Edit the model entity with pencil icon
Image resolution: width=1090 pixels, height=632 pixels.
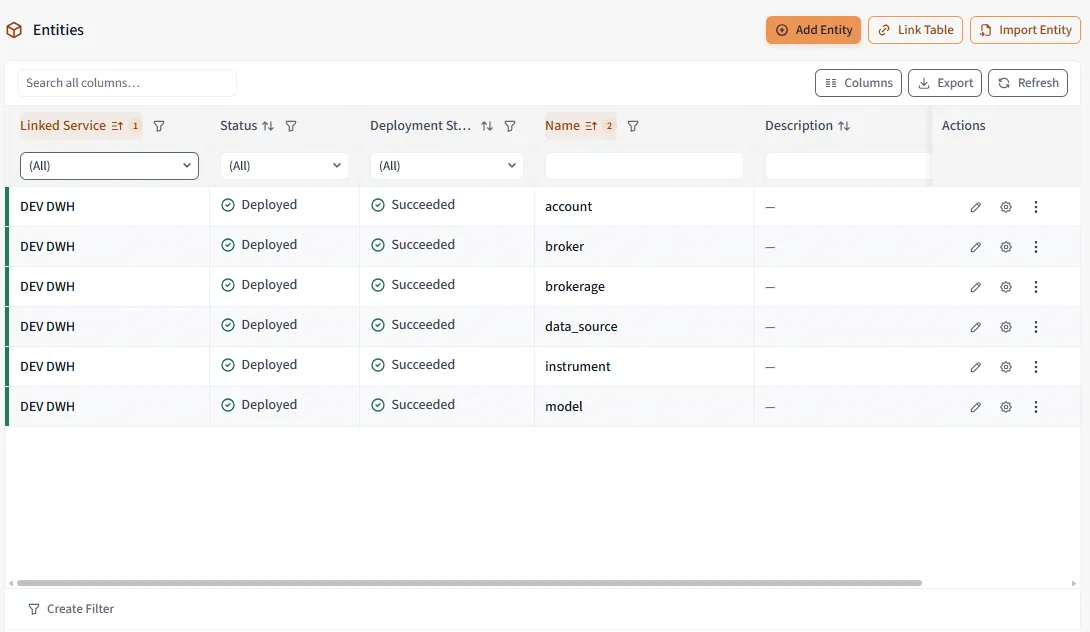(x=975, y=407)
